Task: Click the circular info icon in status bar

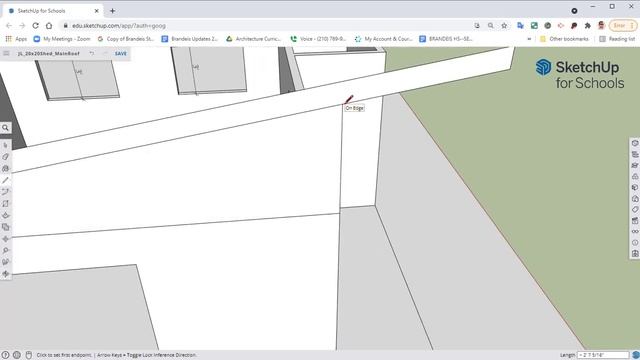Action: [x=17, y=355]
